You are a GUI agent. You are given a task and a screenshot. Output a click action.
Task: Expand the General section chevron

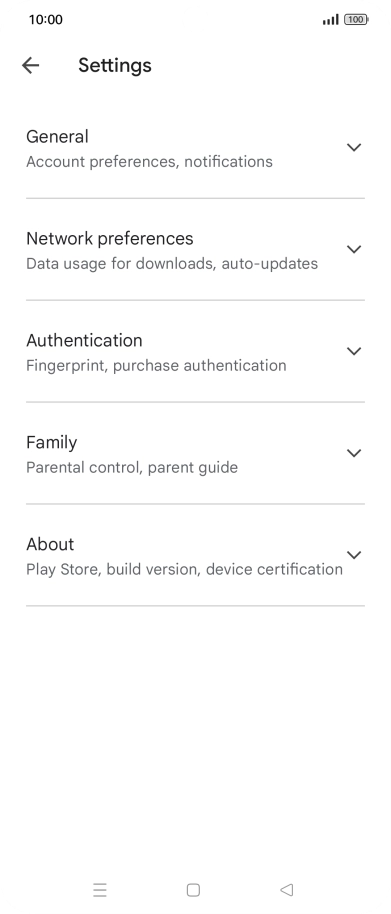click(354, 147)
